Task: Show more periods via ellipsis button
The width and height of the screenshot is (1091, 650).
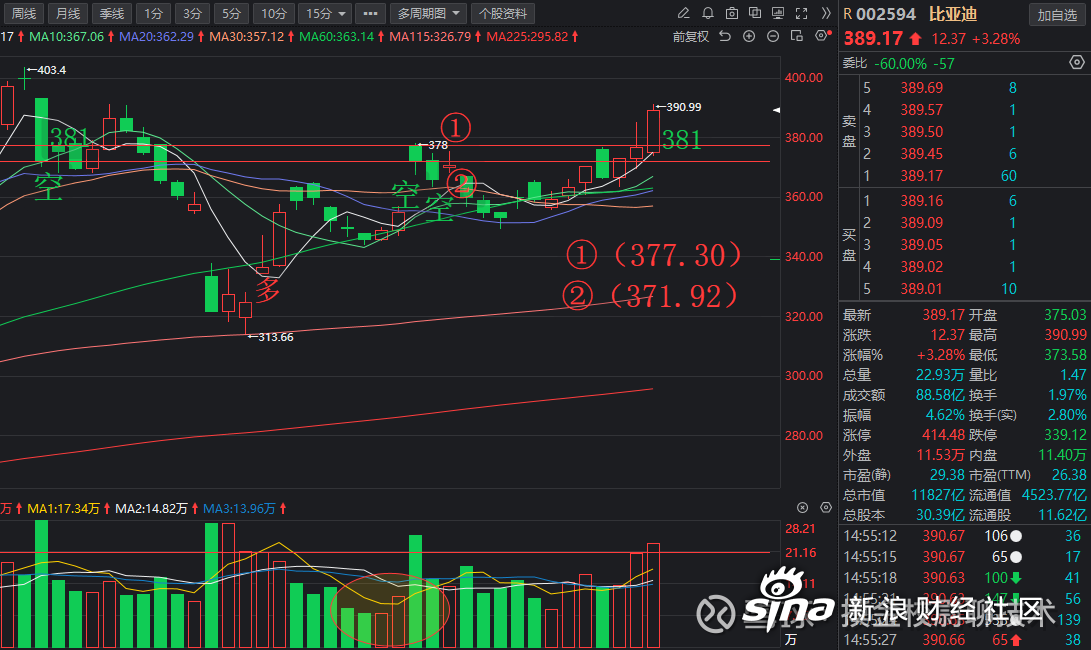Action: tap(370, 13)
